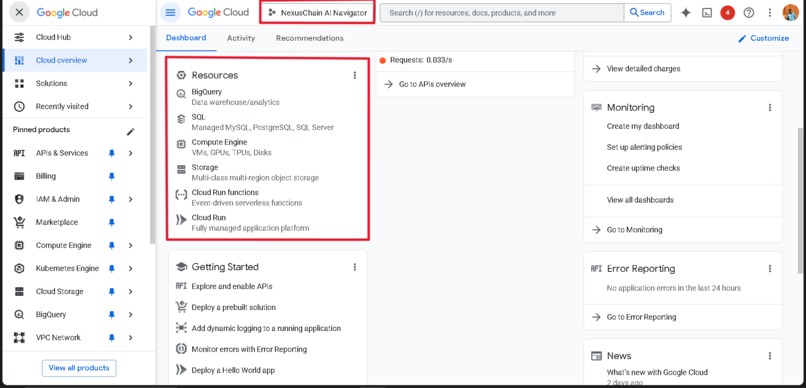Image resolution: width=806 pixels, height=388 pixels.
Task: Close the navigation menu with X icon
Action: click(19, 12)
